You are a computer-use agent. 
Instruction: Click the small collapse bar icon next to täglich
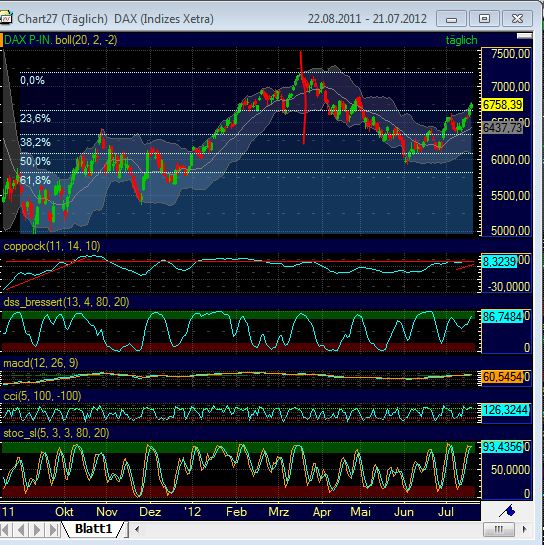click(524, 36)
